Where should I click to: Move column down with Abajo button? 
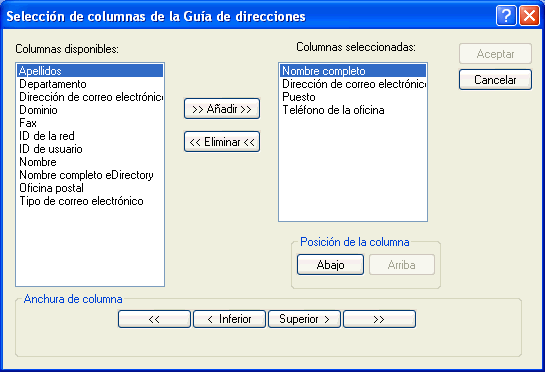click(331, 265)
